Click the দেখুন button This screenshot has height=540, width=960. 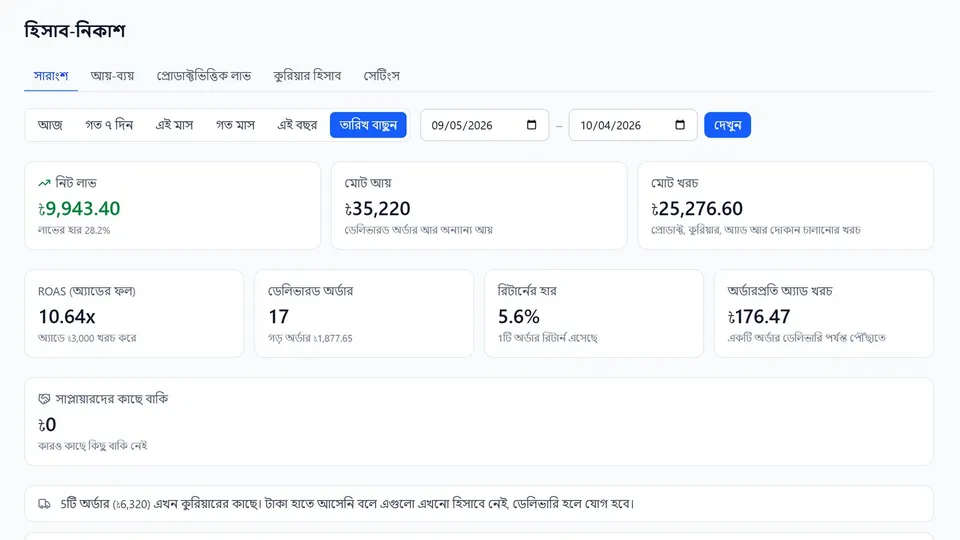[x=727, y=125]
